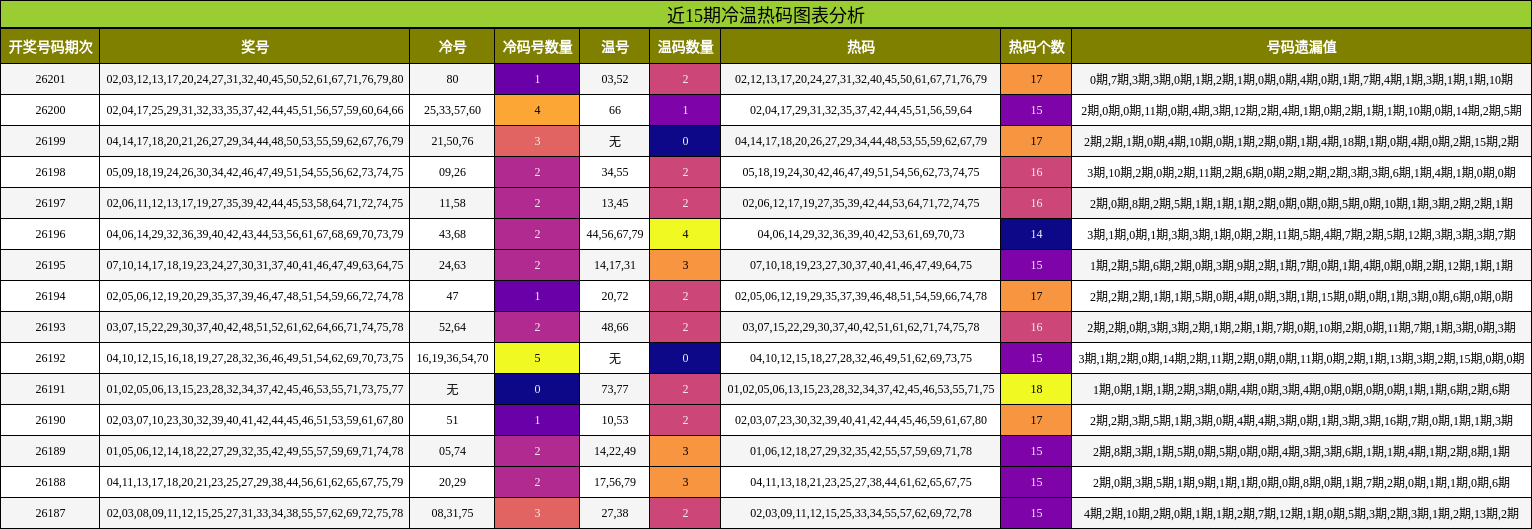The image size is (1532, 529).
Task: Click yellow hot count 18 in row 26191
Action: click(1036, 389)
